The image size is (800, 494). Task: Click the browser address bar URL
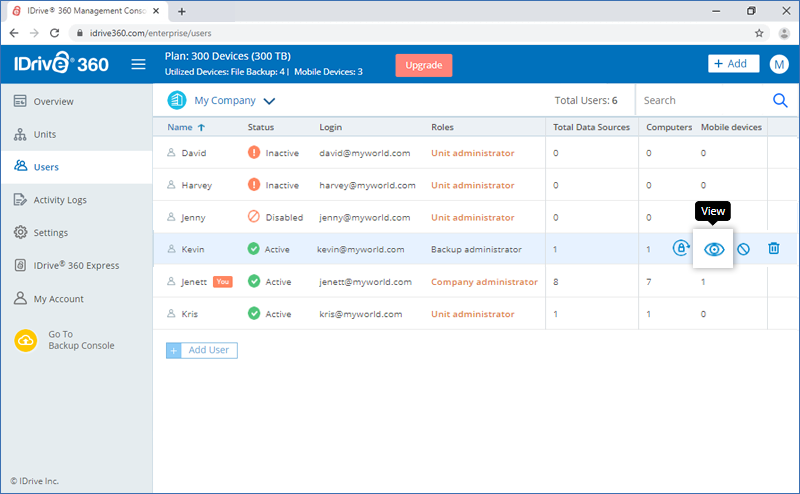pyautogui.click(x=151, y=33)
